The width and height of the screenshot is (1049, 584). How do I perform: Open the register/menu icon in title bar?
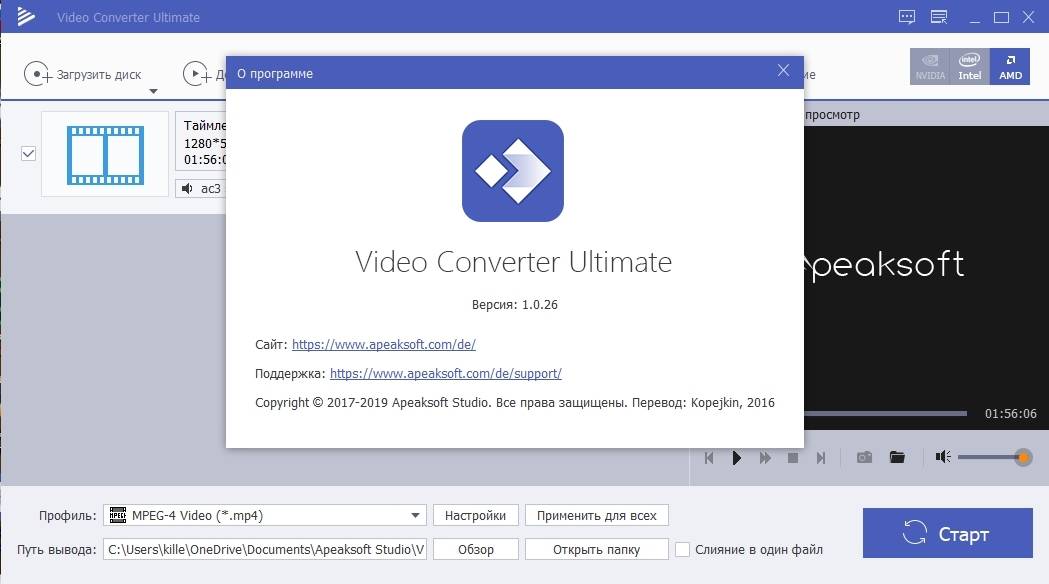[x=939, y=17]
